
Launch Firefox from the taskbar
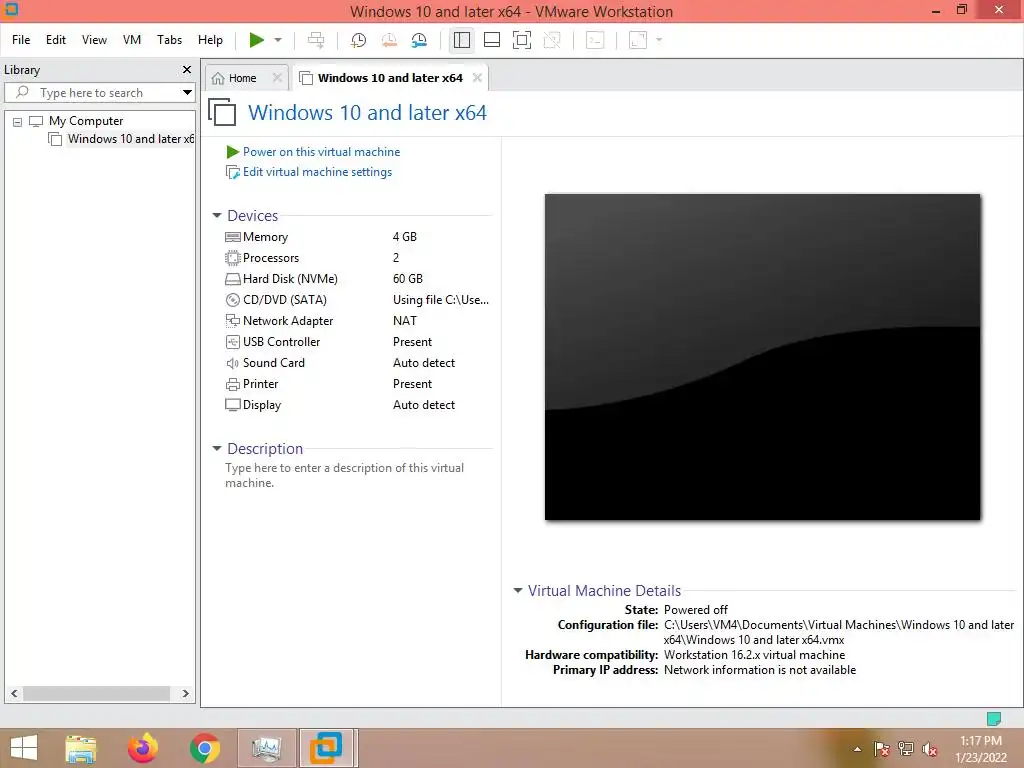click(143, 748)
